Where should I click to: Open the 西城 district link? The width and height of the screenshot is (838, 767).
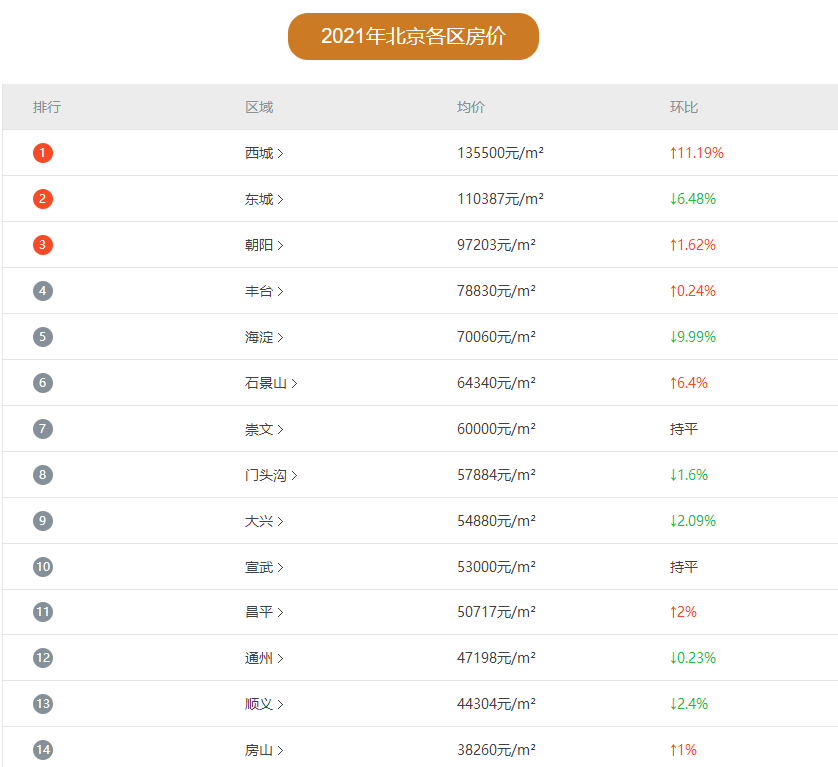tap(259, 153)
